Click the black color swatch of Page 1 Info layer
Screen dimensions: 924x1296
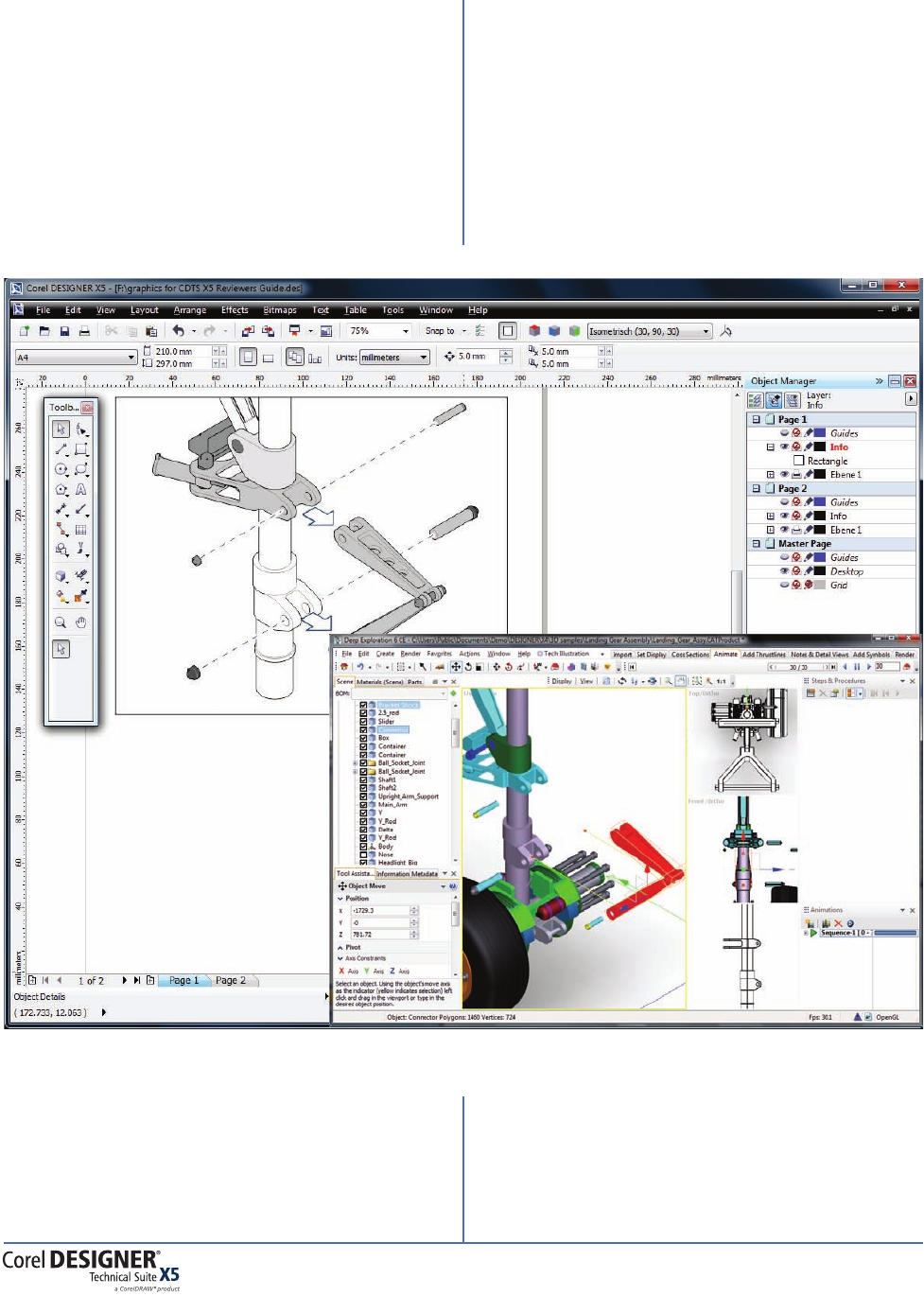[x=820, y=447]
